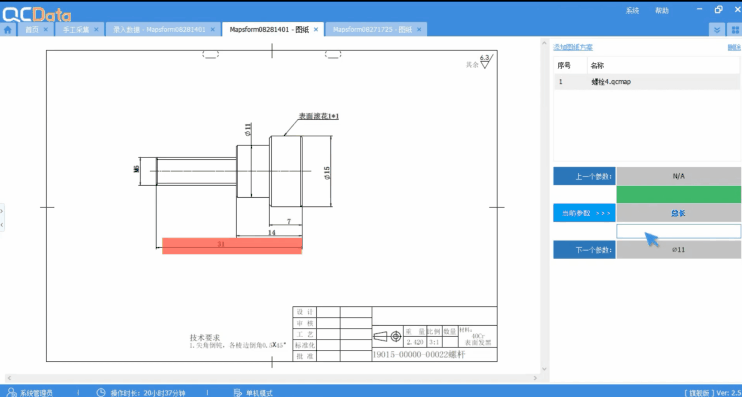Expand the collapsed left side panel arrow
Viewport: 742px width, 397px height.
2,211
